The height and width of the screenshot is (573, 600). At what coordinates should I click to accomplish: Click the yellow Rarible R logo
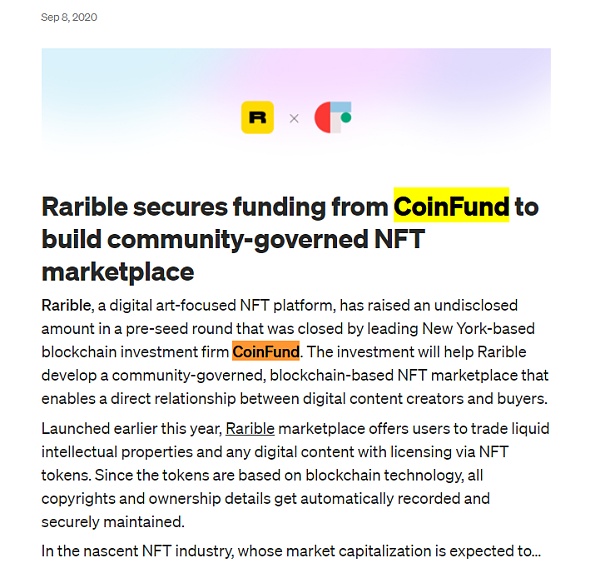coord(257,118)
